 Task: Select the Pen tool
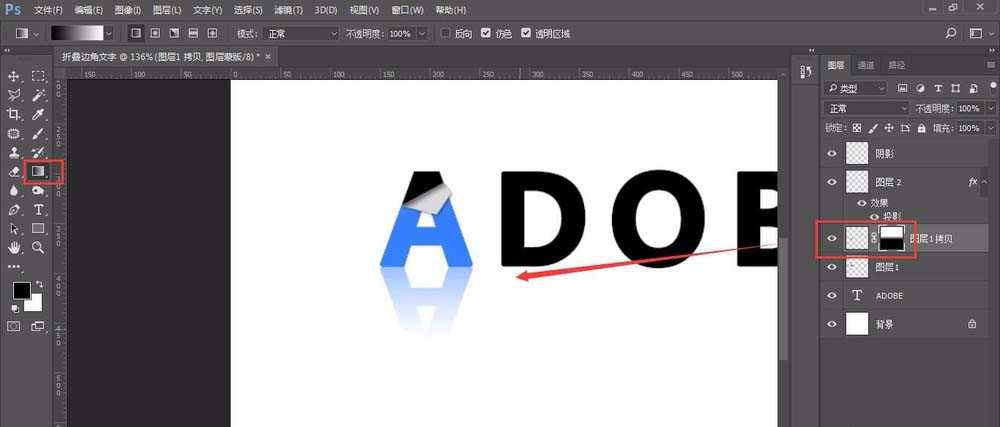point(14,209)
